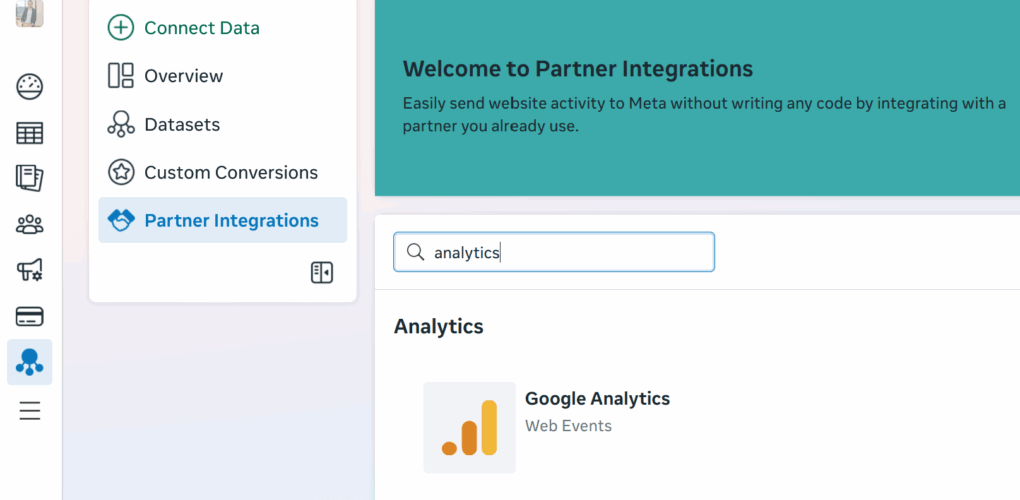Open the Google Analytics integration title
The height and width of the screenshot is (500, 1020).
click(597, 399)
